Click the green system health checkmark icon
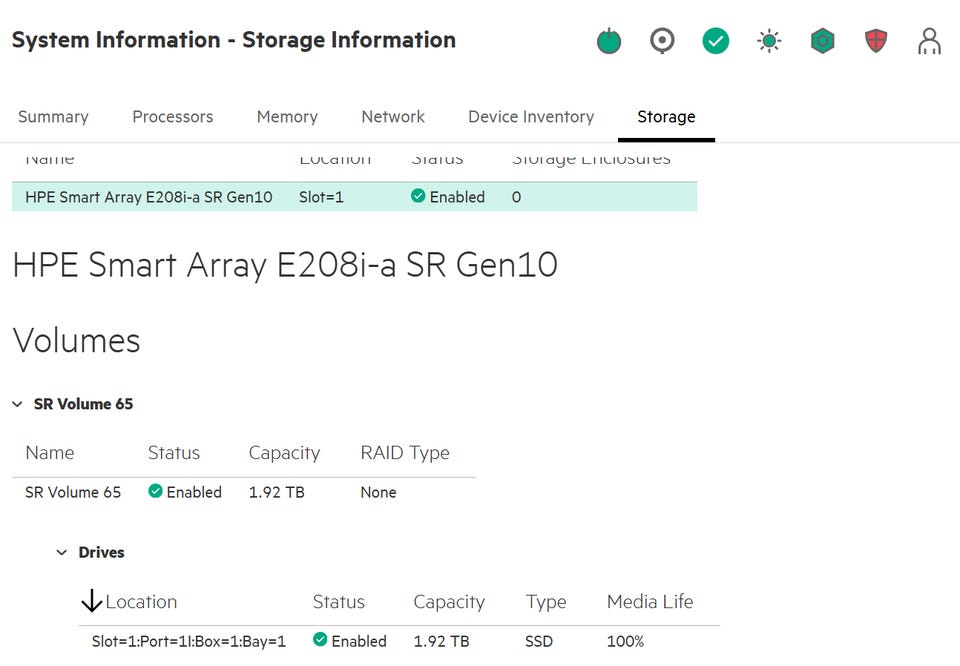The image size is (960, 666). pos(716,41)
